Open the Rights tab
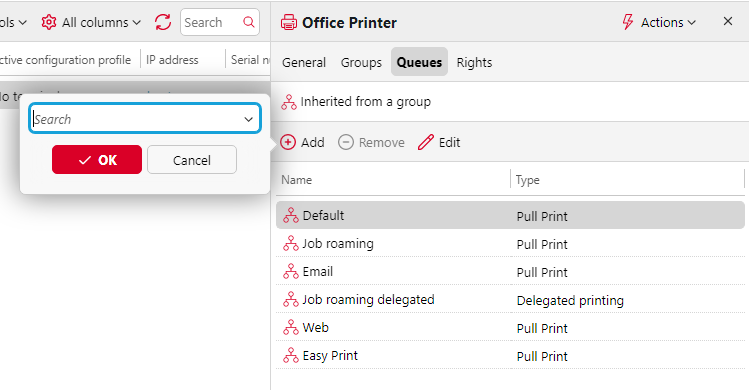 [x=474, y=62]
